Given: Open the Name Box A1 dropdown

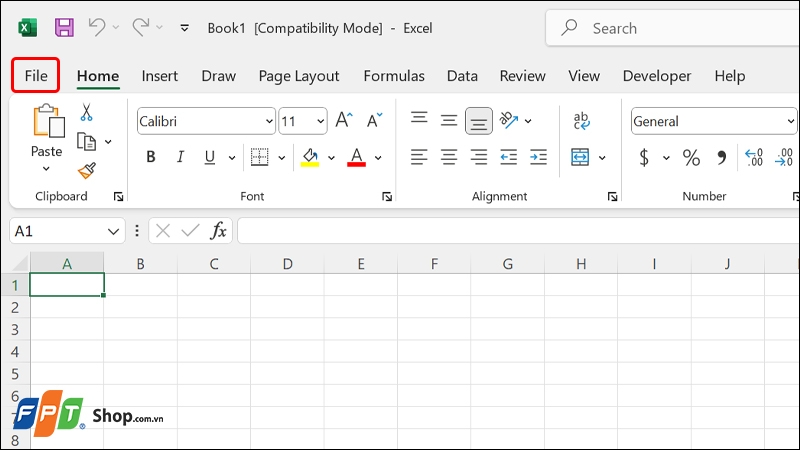Looking at the screenshot, I should 113,231.
